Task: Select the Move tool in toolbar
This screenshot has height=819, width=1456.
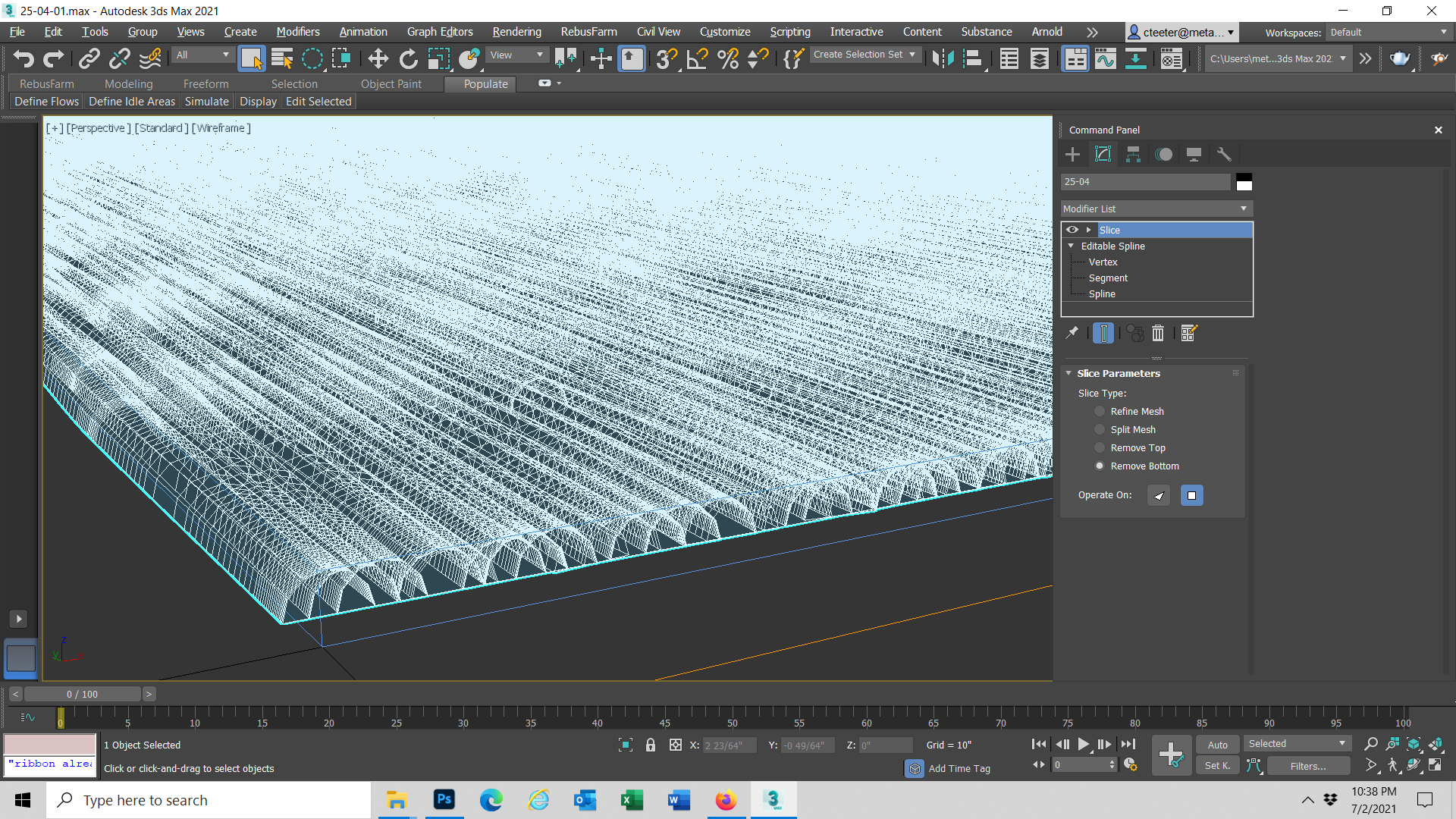Action: click(x=377, y=60)
